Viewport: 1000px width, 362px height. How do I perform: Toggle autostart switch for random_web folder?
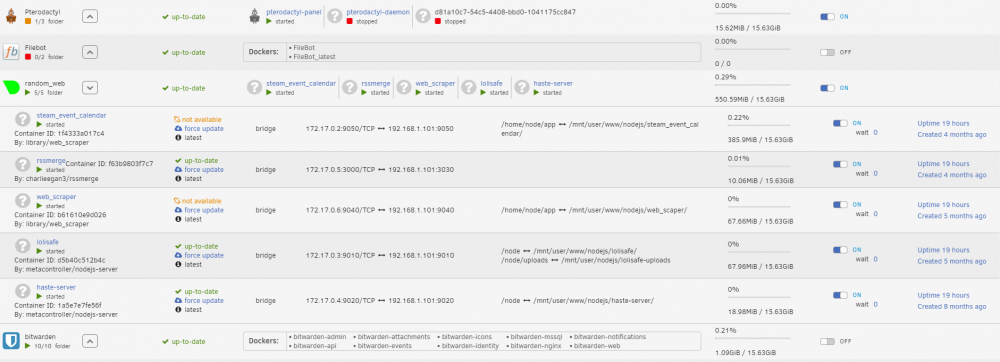(x=827, y=88)
